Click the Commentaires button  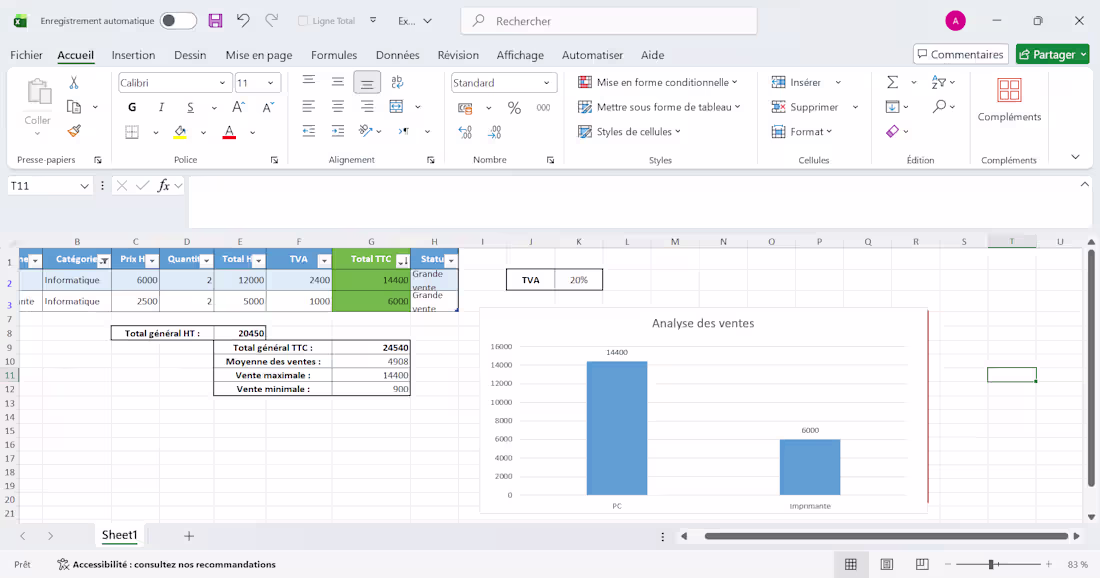(960, 54)
